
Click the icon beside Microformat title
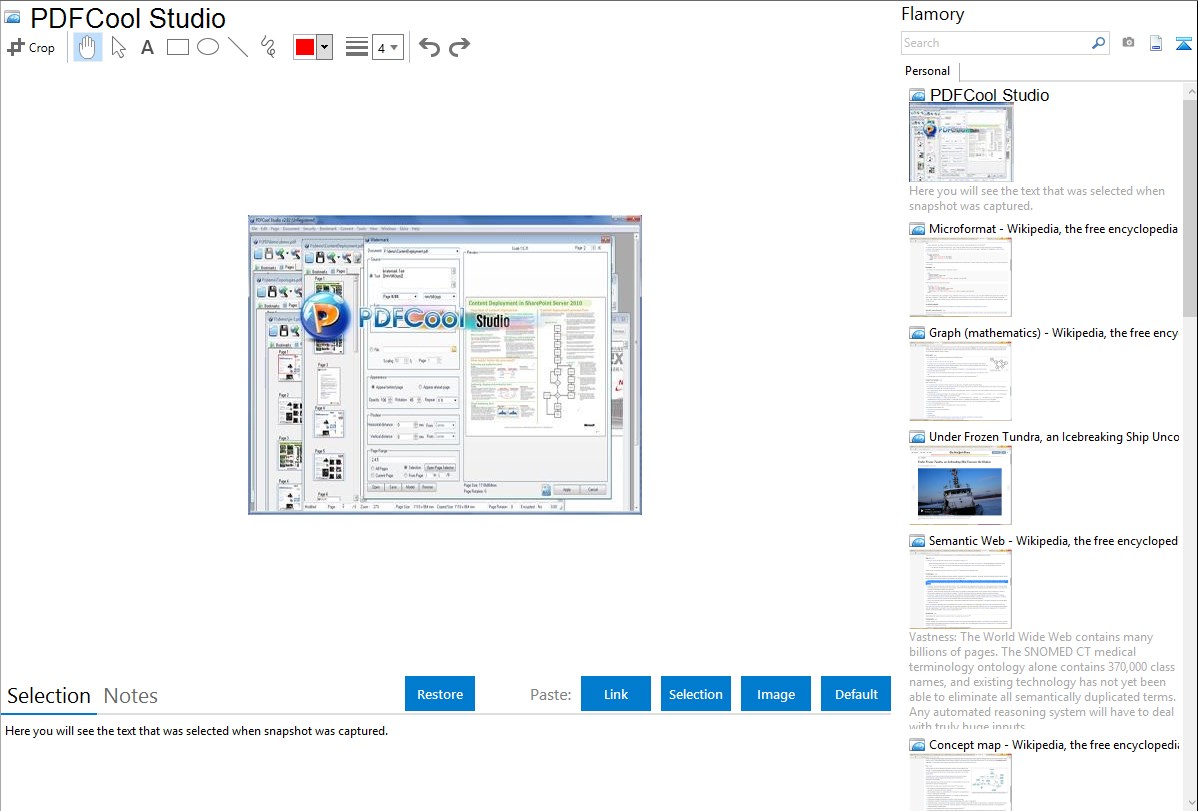pos(918,229)
